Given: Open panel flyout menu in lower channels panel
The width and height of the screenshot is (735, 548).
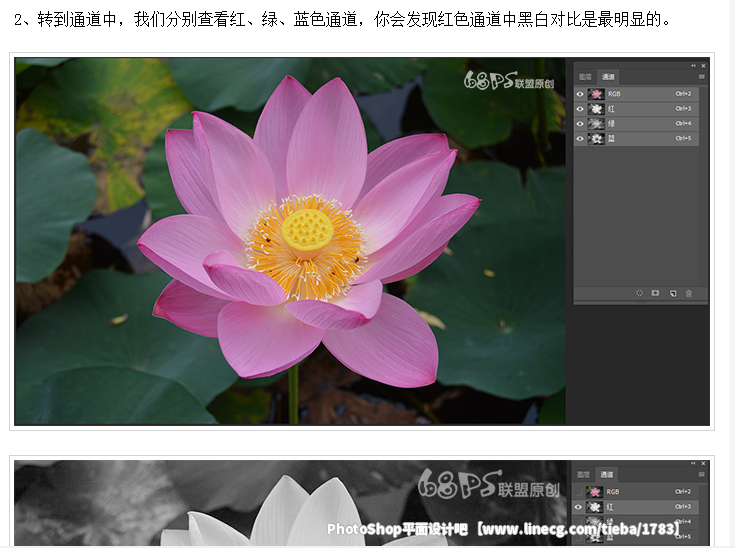Looking at the screenshot, I should pos(702,474).
